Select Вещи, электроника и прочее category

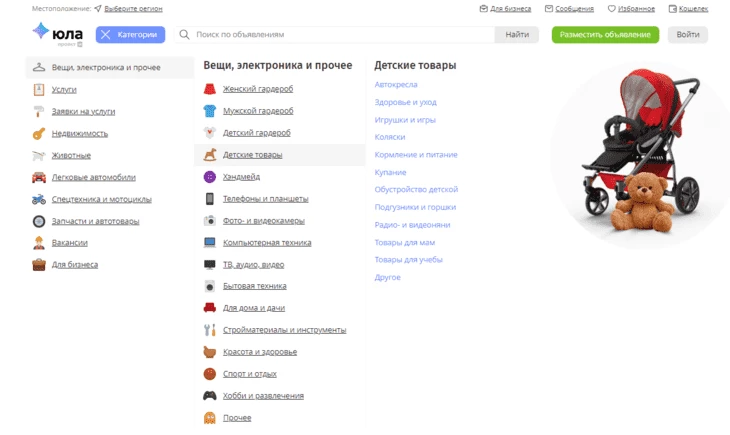point(110,68)
